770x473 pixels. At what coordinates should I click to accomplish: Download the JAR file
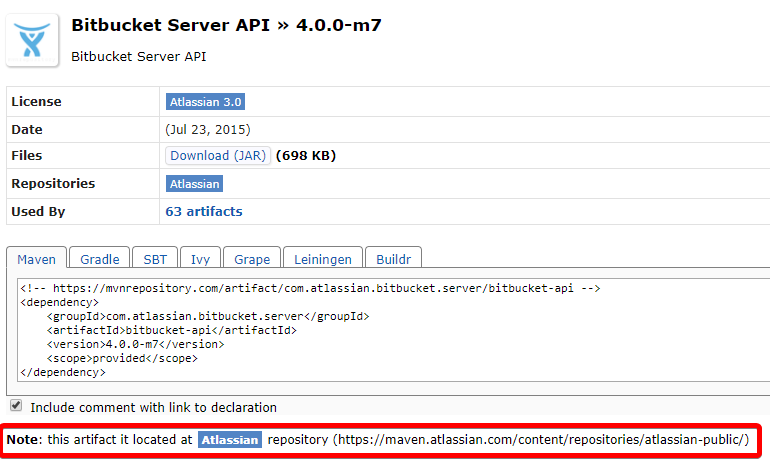218,156
